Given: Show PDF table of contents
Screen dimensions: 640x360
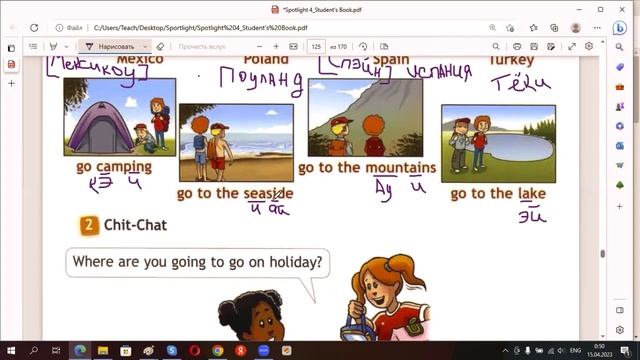Looking at the screenshot, I should (x=33, y=47).
